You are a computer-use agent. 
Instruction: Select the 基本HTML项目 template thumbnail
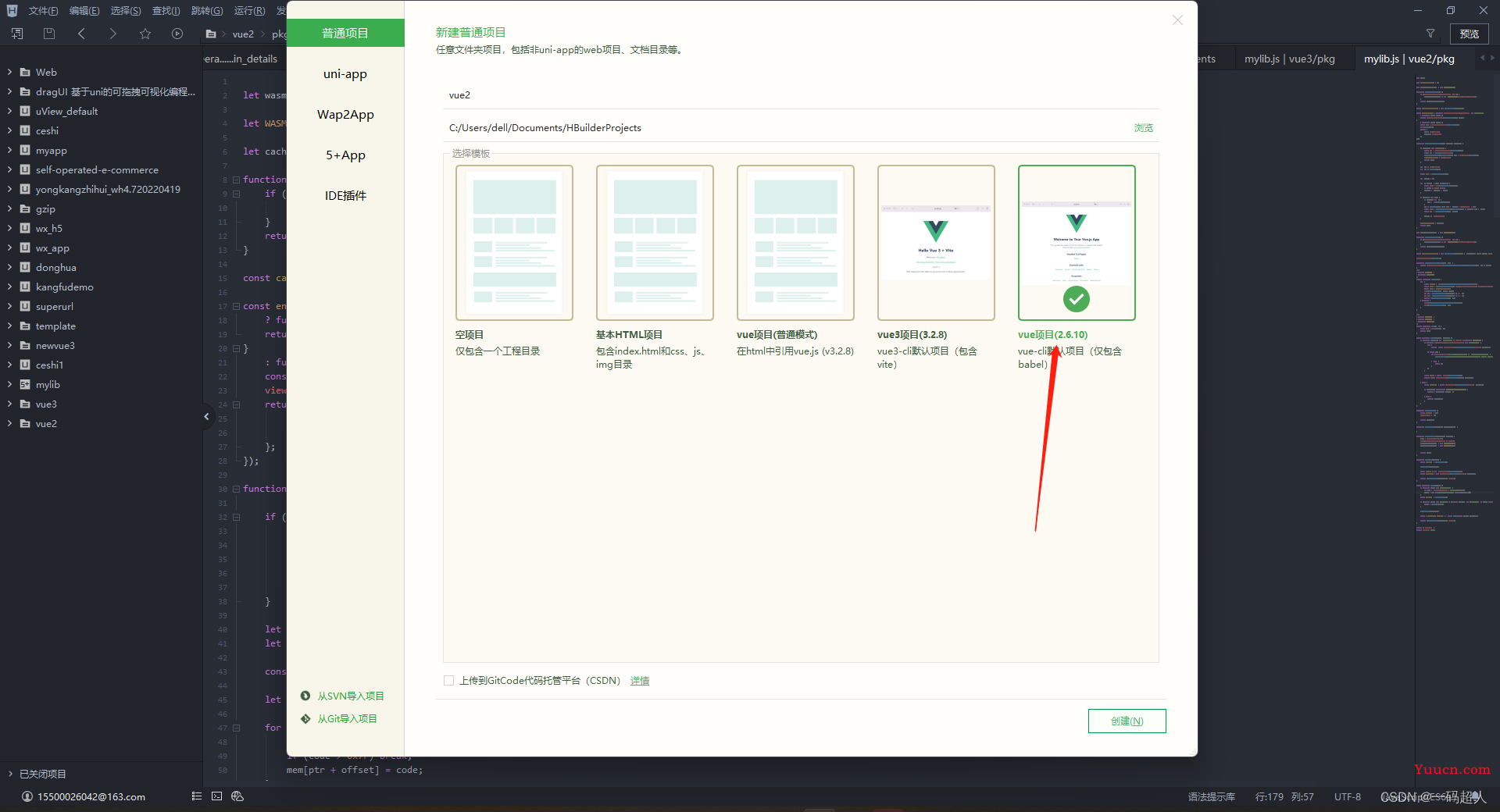[655, 242]
